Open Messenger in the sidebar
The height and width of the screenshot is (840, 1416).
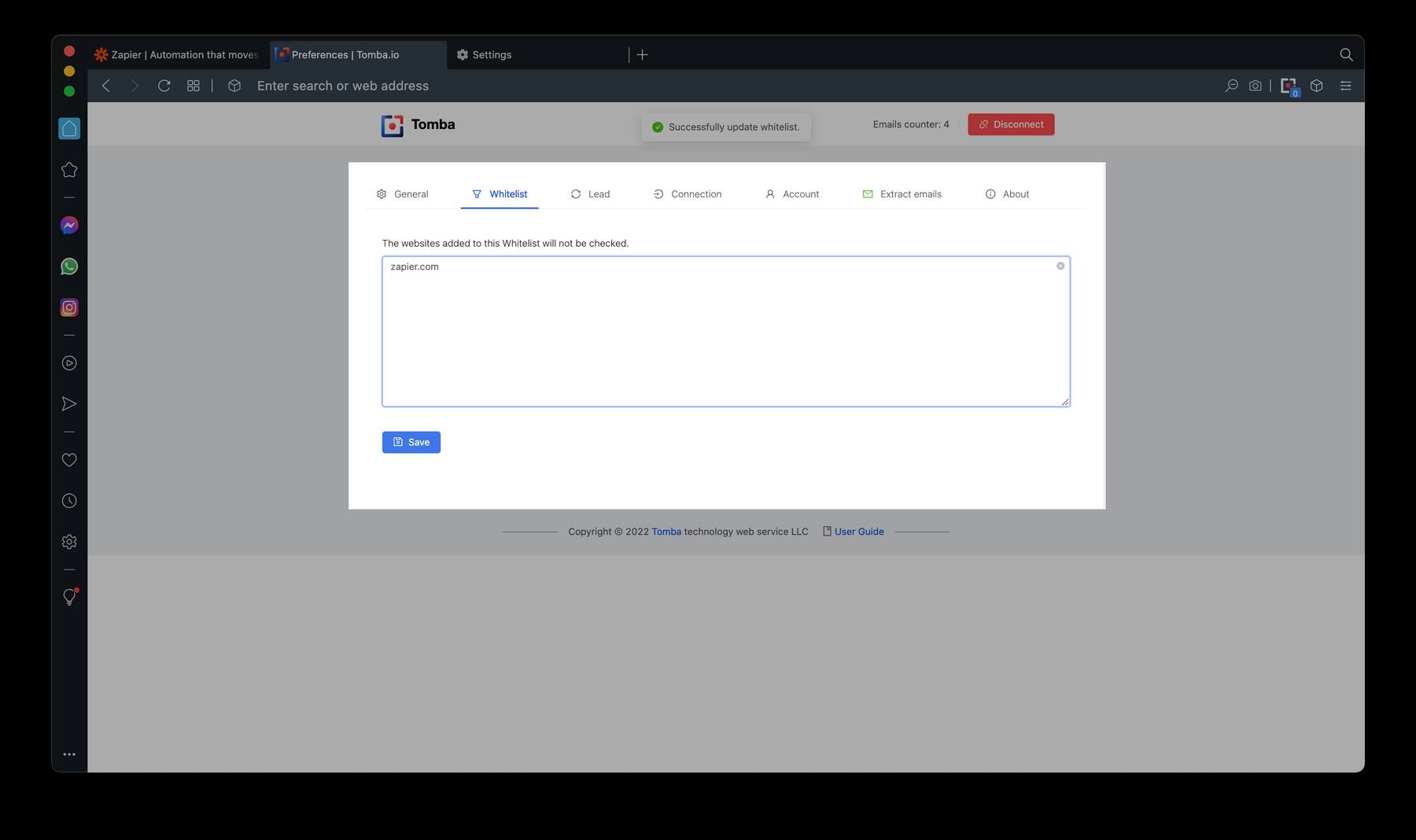point(69,225)
